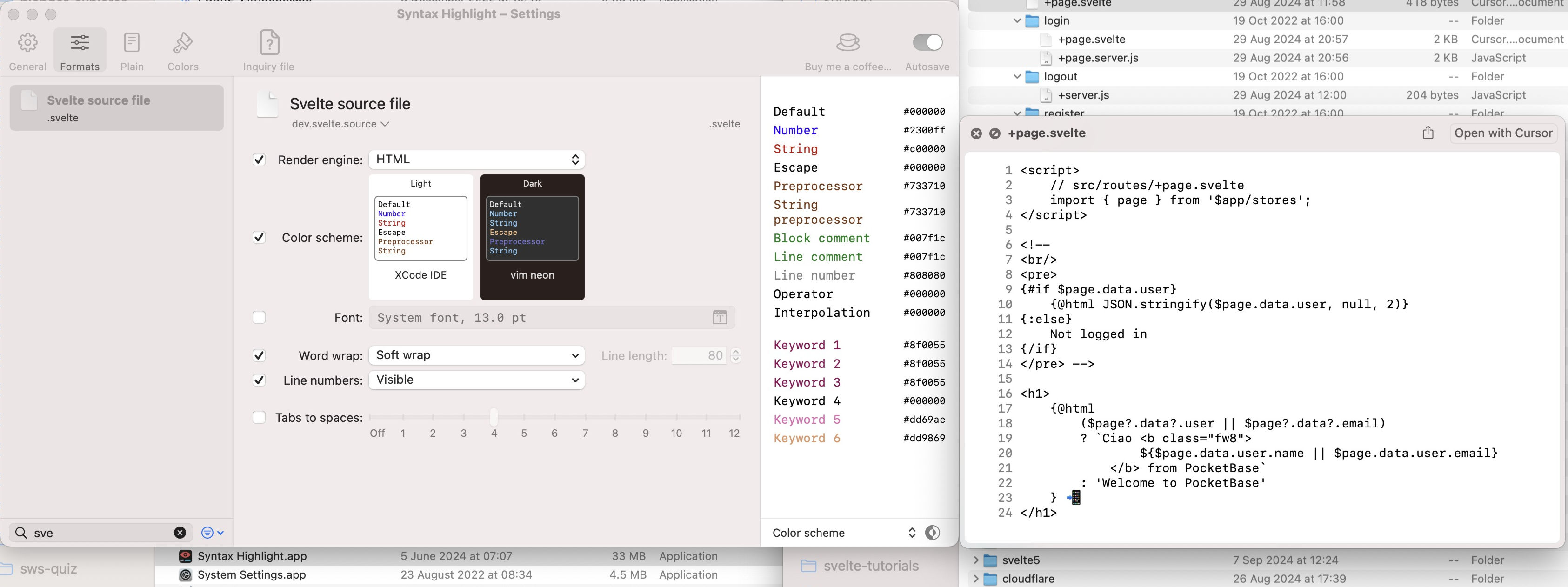
Task: Open the Soft wrap dropdown
Action: 477,355
